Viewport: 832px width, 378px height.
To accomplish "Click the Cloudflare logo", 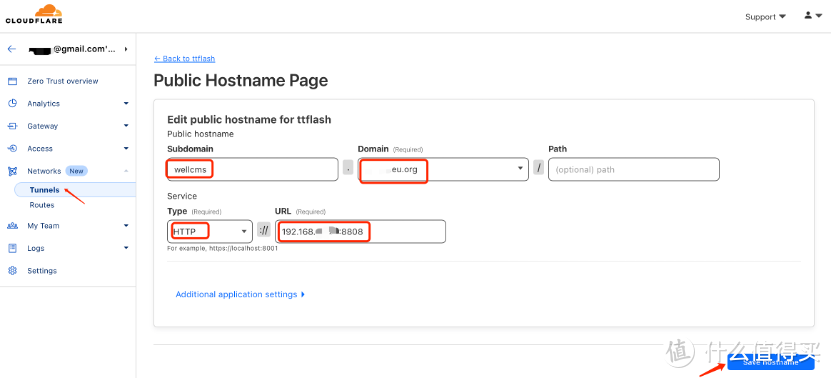I will [34, 14].
